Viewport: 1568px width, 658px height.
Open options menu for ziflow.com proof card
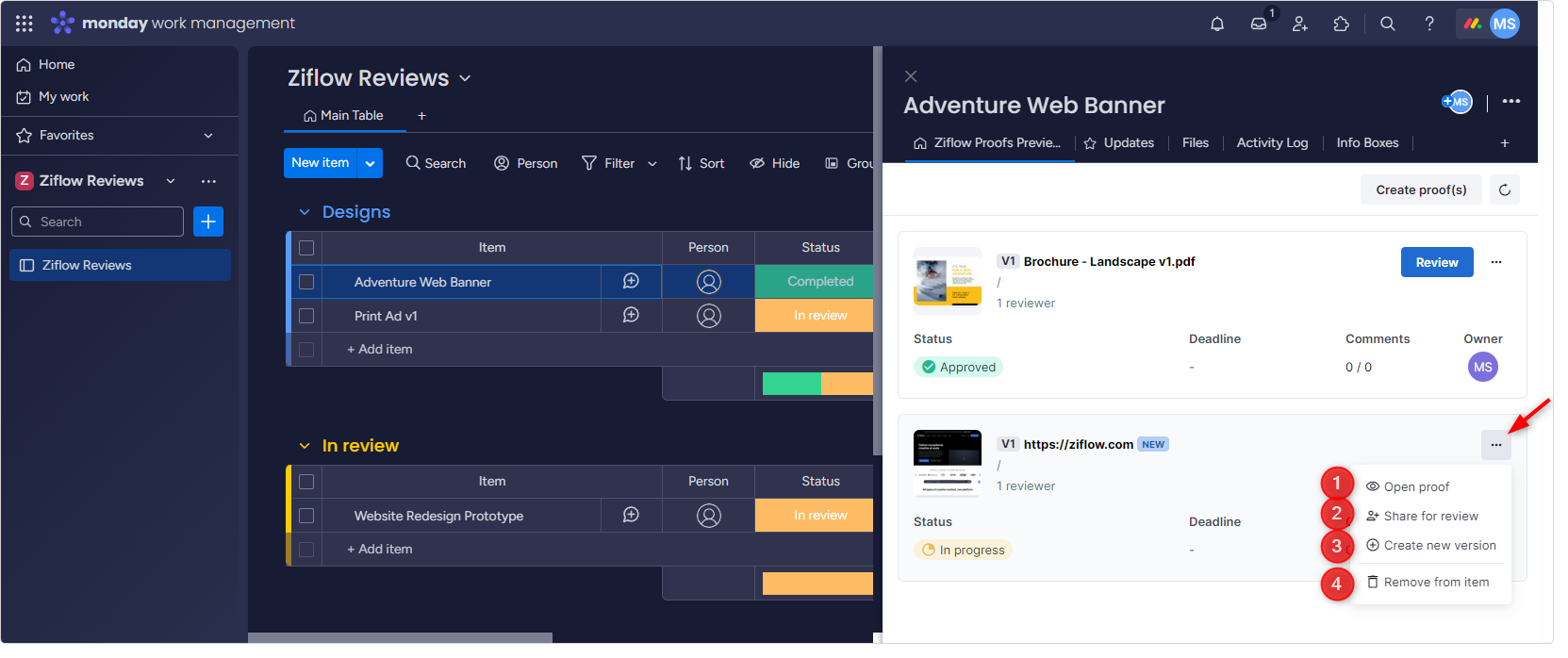pyautogui.click(x=1496, y=445)
